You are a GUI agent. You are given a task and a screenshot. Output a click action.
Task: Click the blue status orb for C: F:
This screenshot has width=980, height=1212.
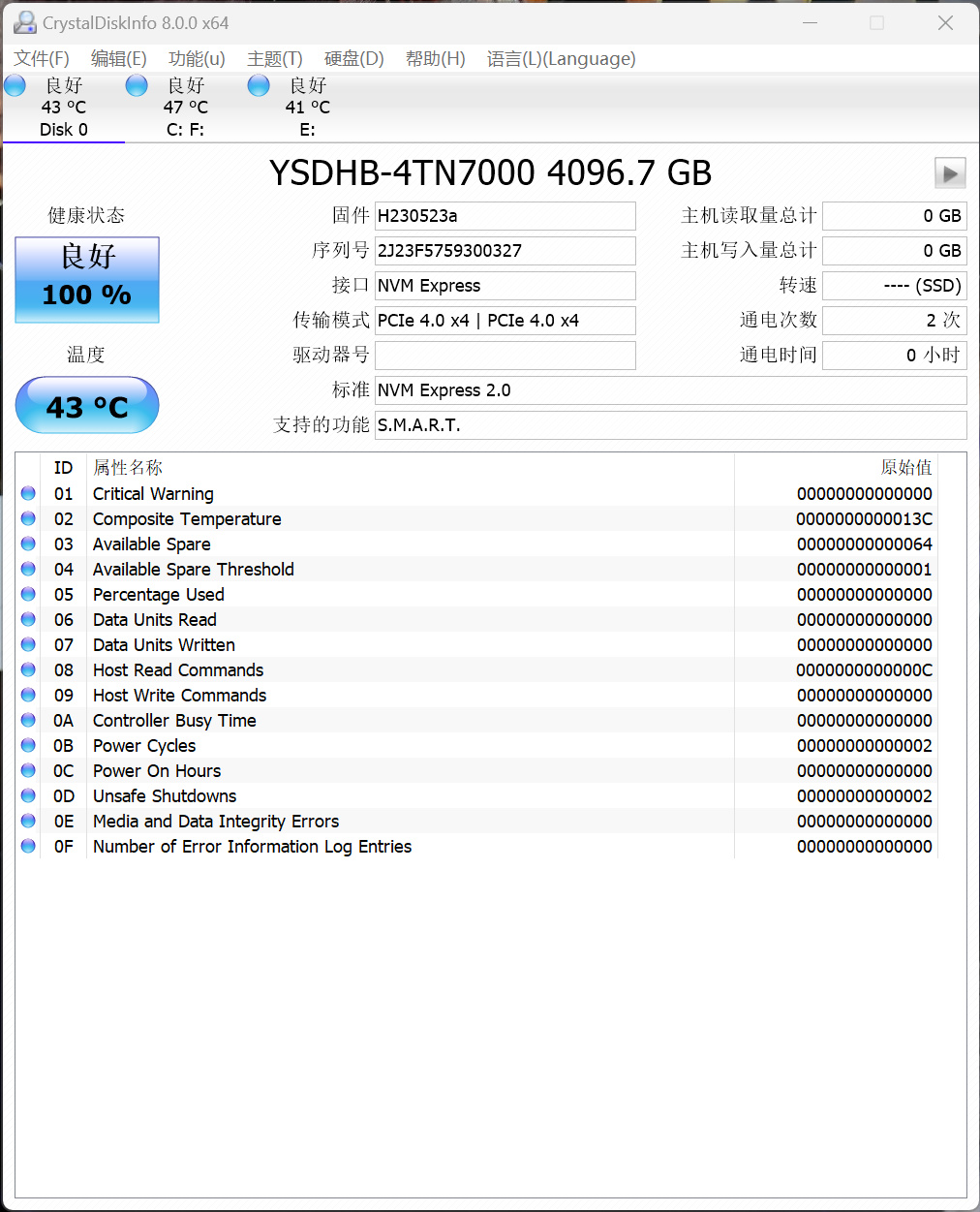[x=137, y=85]
